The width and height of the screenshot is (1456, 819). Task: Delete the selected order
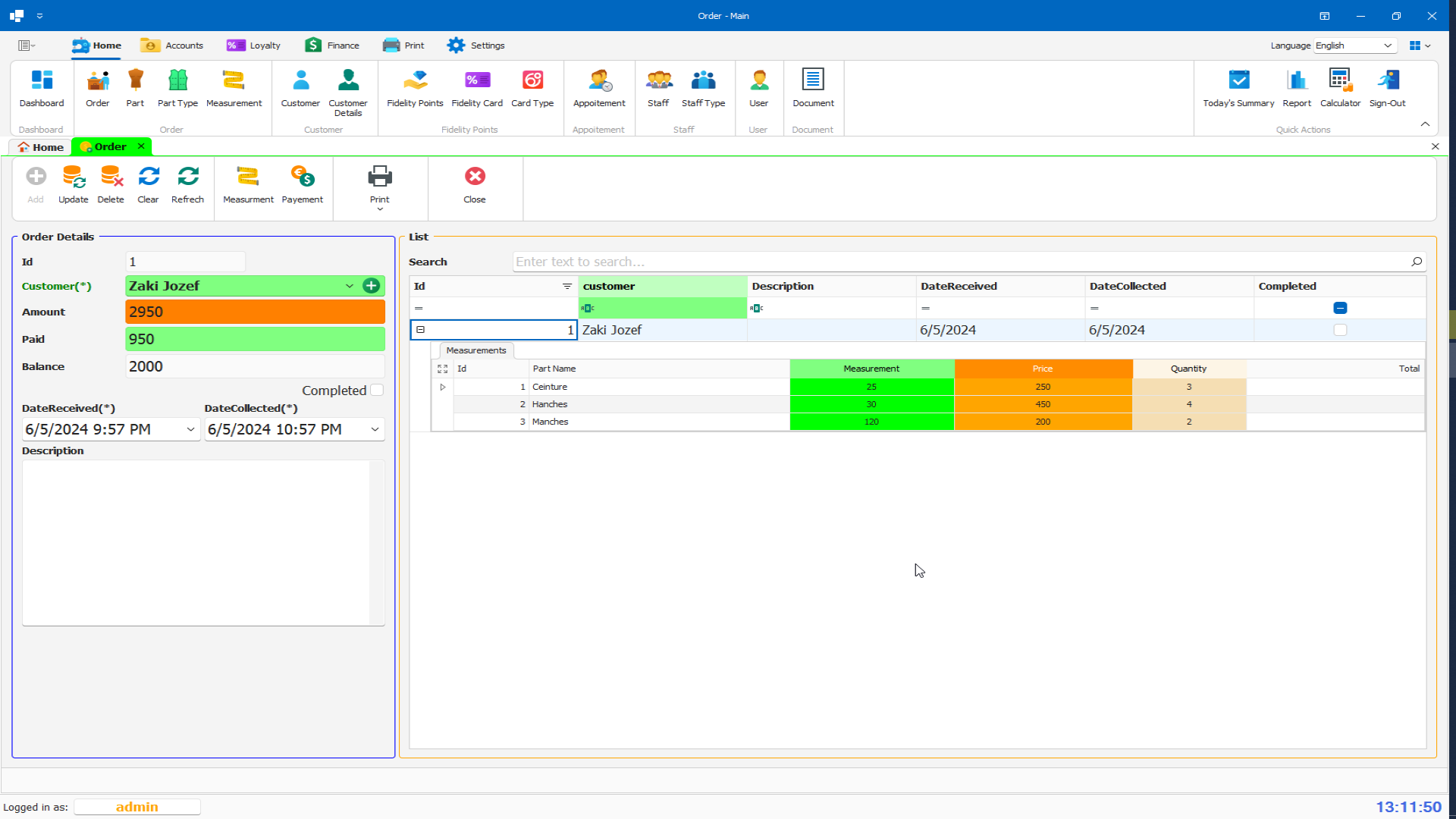click(111, 184)
